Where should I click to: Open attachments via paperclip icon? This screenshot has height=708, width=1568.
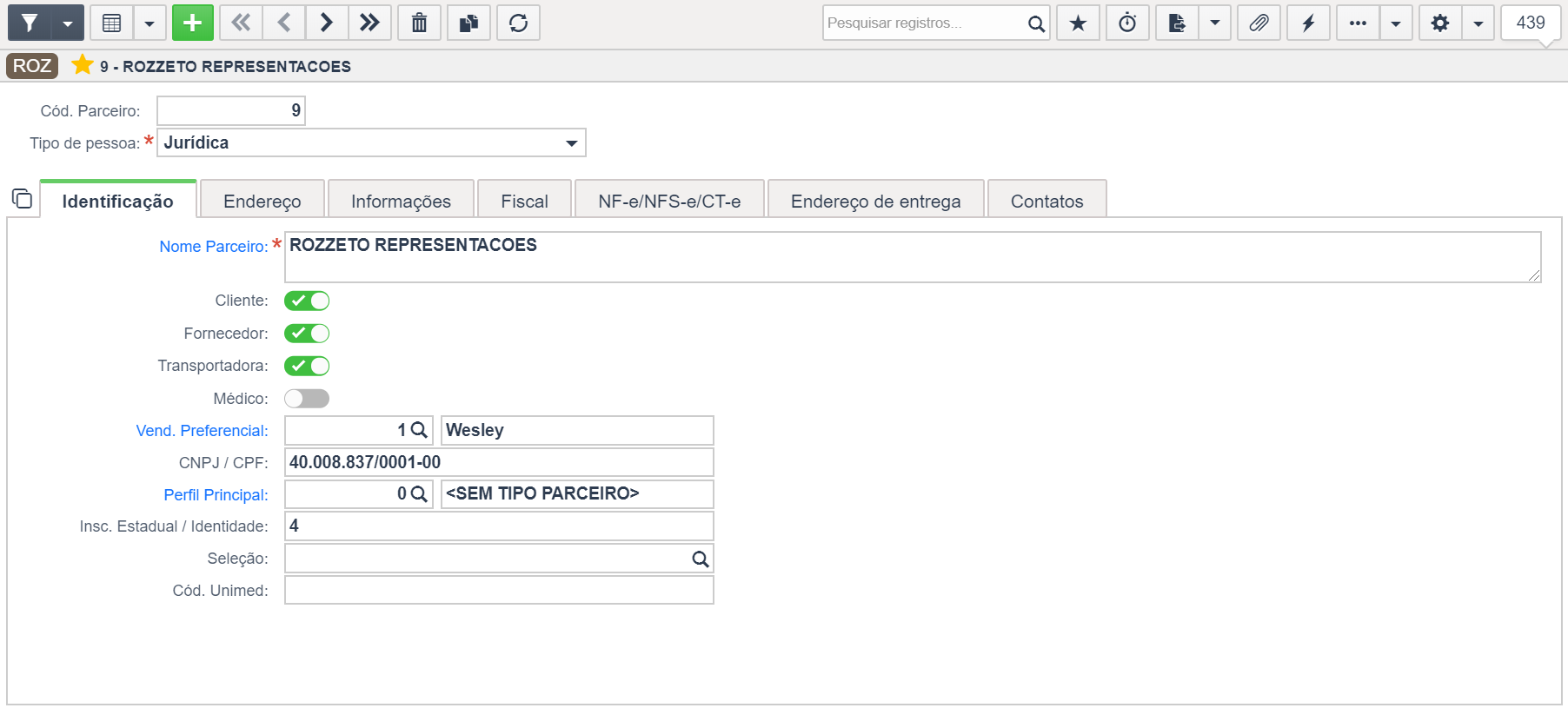pyautogui.click(x=1259, y=23)
